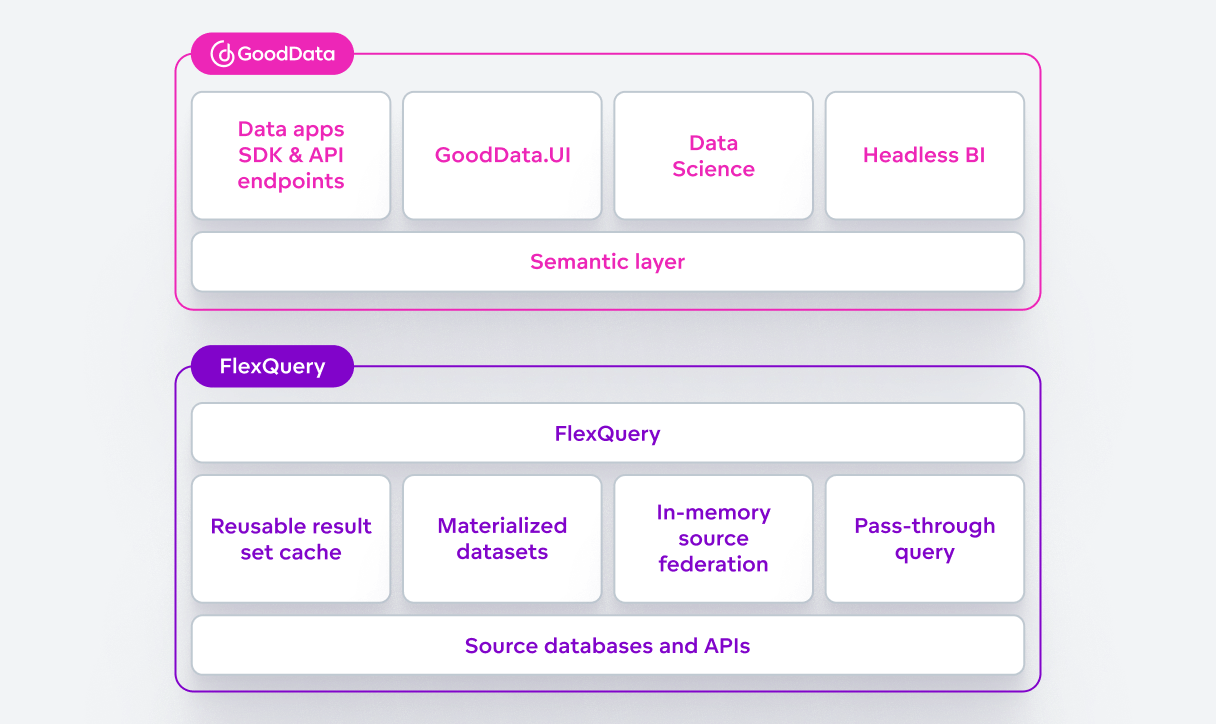
Task: Enable the FlexQuery engine block
Action: (607, 433)
